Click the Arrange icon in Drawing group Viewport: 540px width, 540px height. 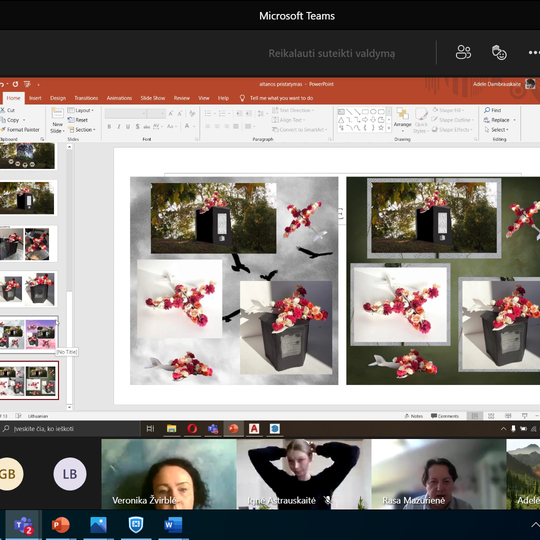(402, 118)
